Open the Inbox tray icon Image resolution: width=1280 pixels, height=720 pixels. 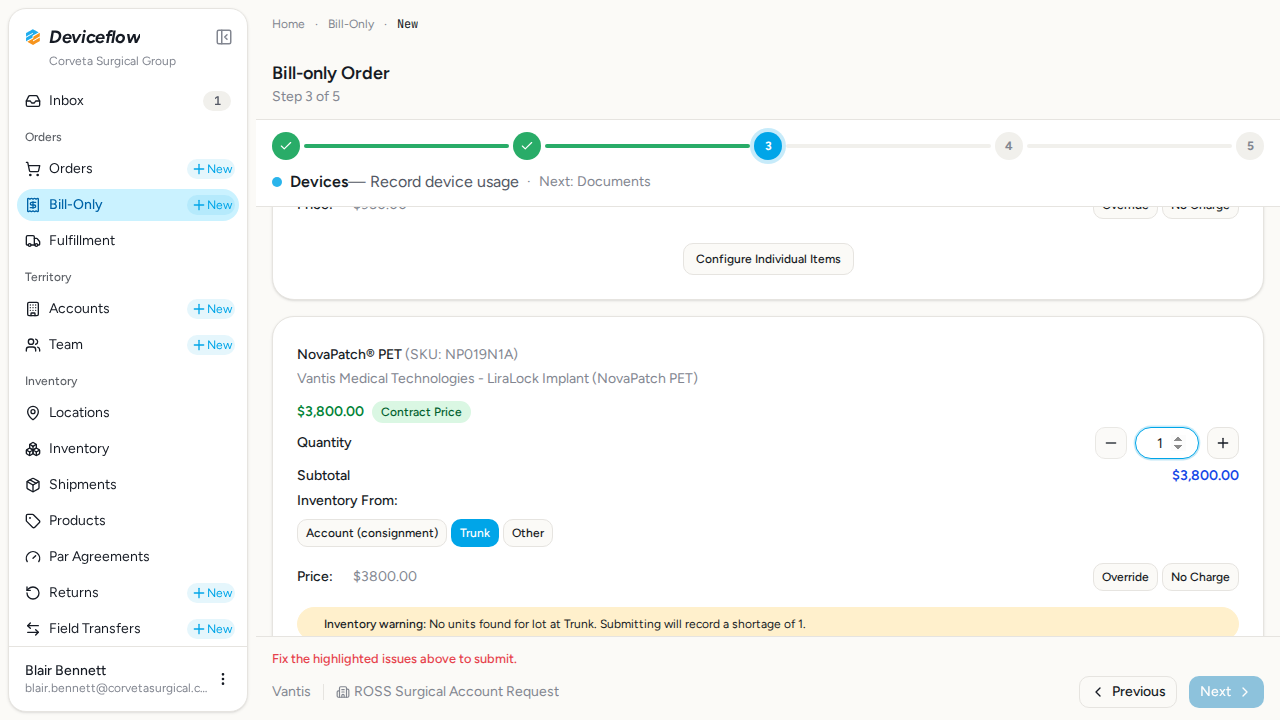[x=33, y=101]
